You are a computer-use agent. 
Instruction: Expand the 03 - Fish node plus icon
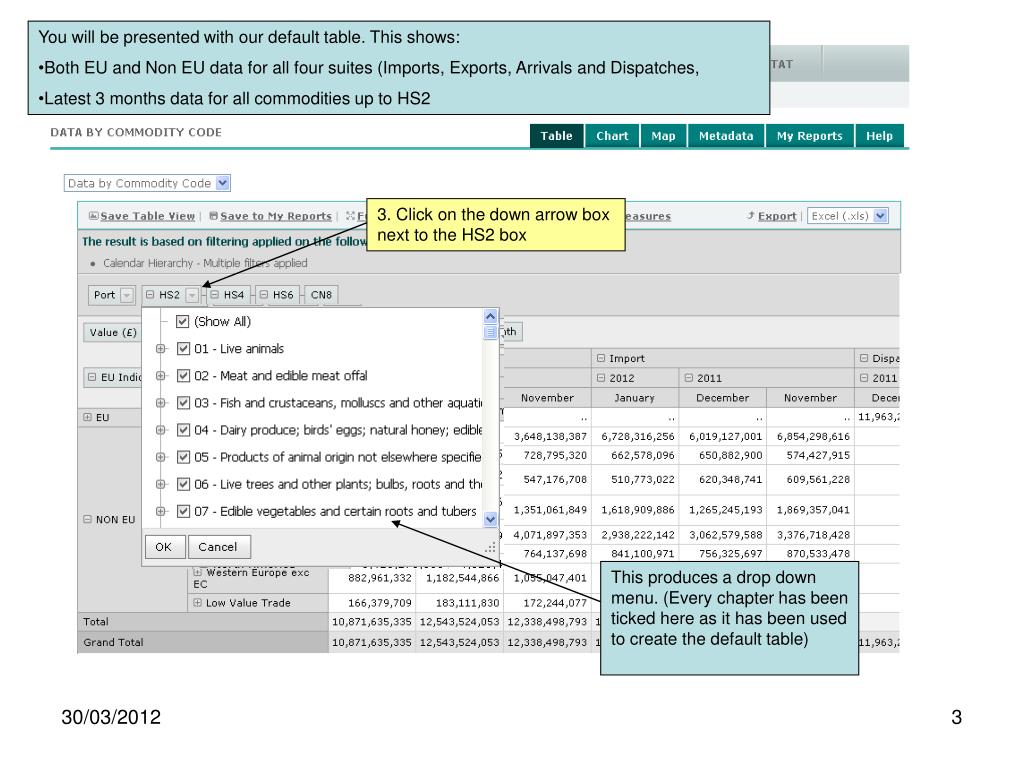point(161,403)
